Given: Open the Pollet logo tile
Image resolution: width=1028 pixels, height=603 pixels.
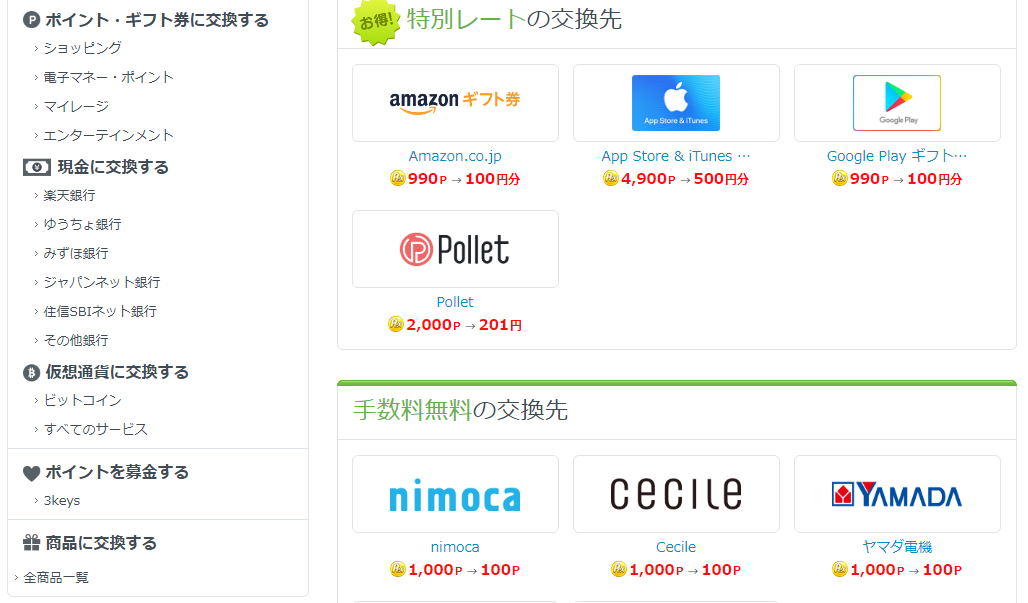Looking at the screenshot, I should click(x=455, y=249).
